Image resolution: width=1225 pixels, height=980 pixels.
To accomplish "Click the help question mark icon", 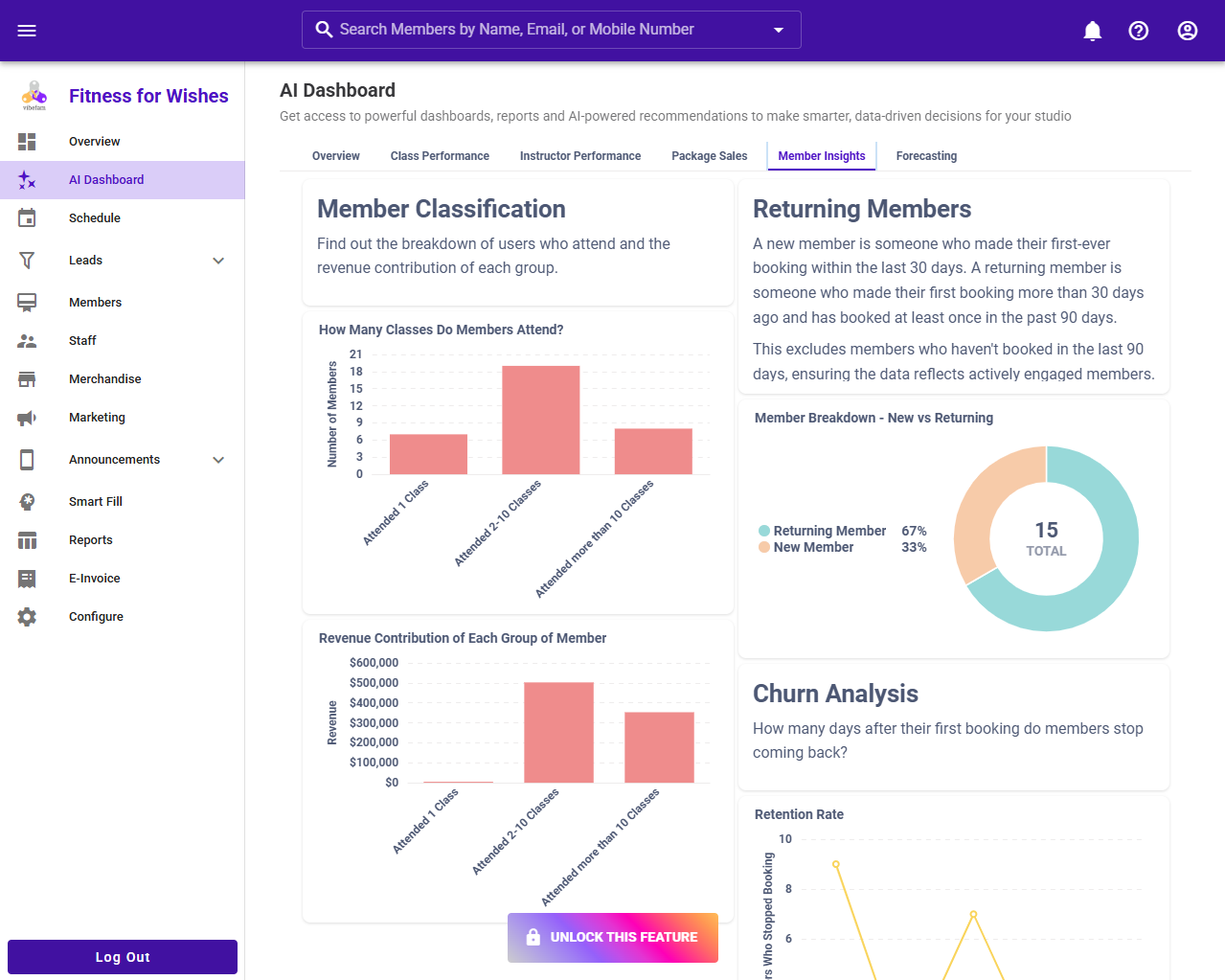I will [x=1138, y=31].
